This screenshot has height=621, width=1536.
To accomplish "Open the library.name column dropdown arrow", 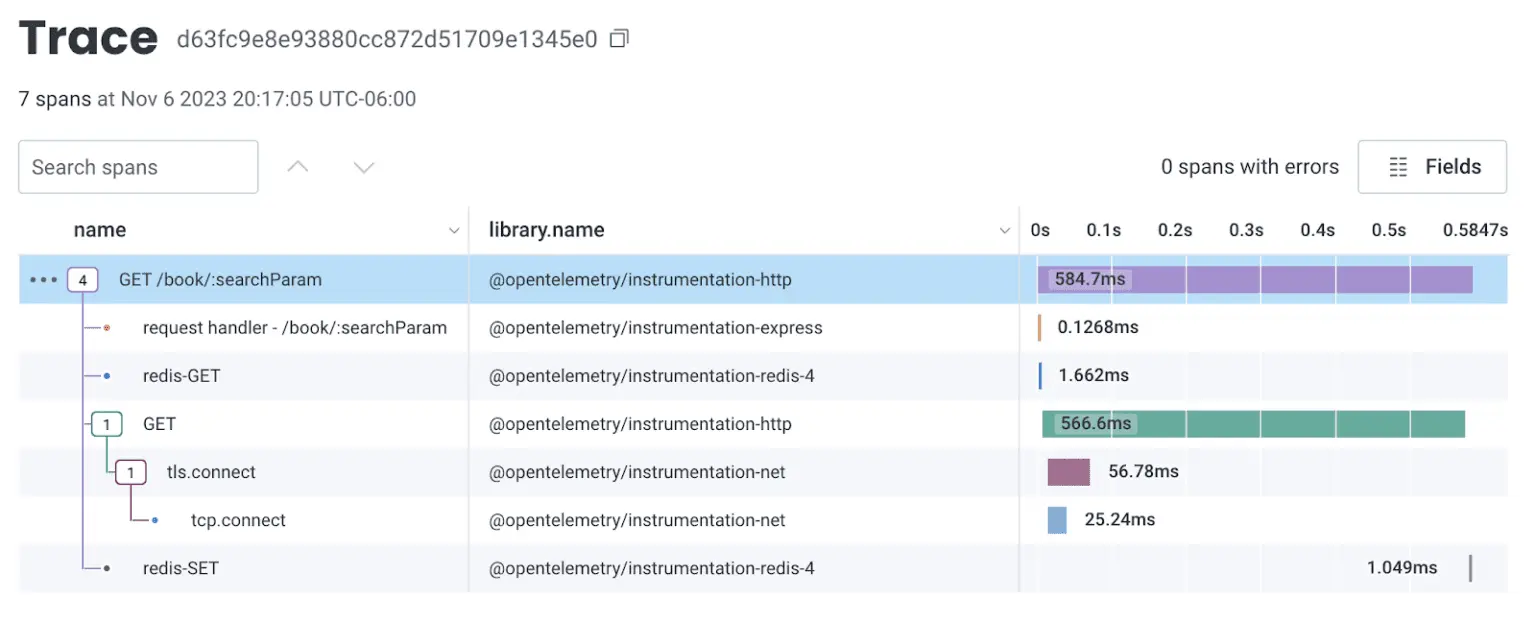I will (x=1005, y=231).
